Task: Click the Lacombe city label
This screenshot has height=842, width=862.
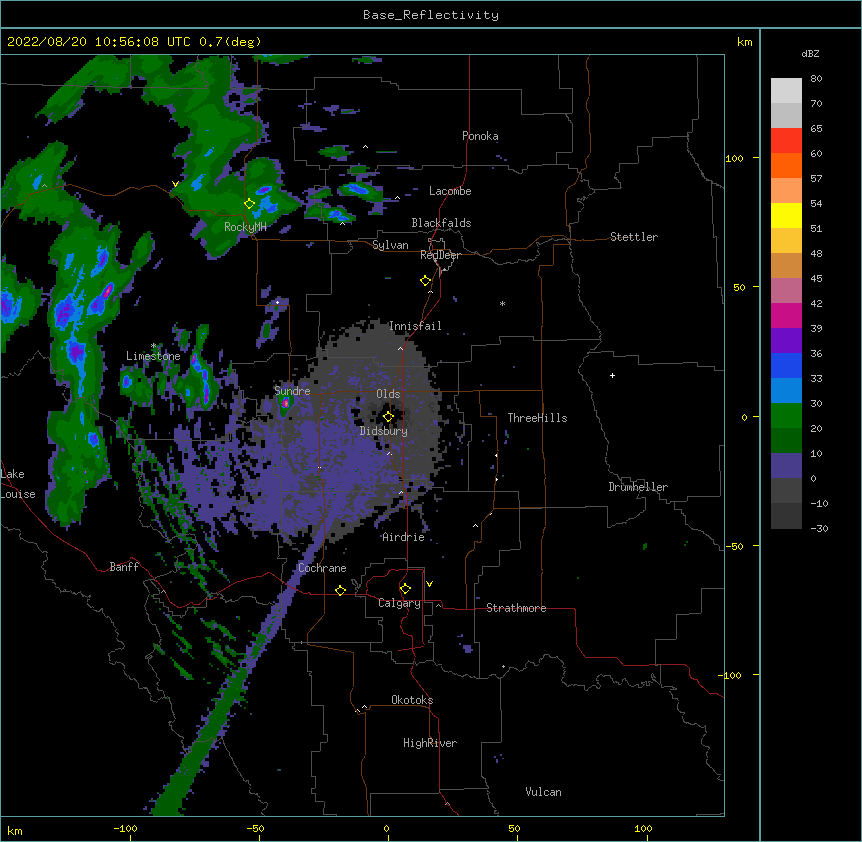Action: coord(450,191)
